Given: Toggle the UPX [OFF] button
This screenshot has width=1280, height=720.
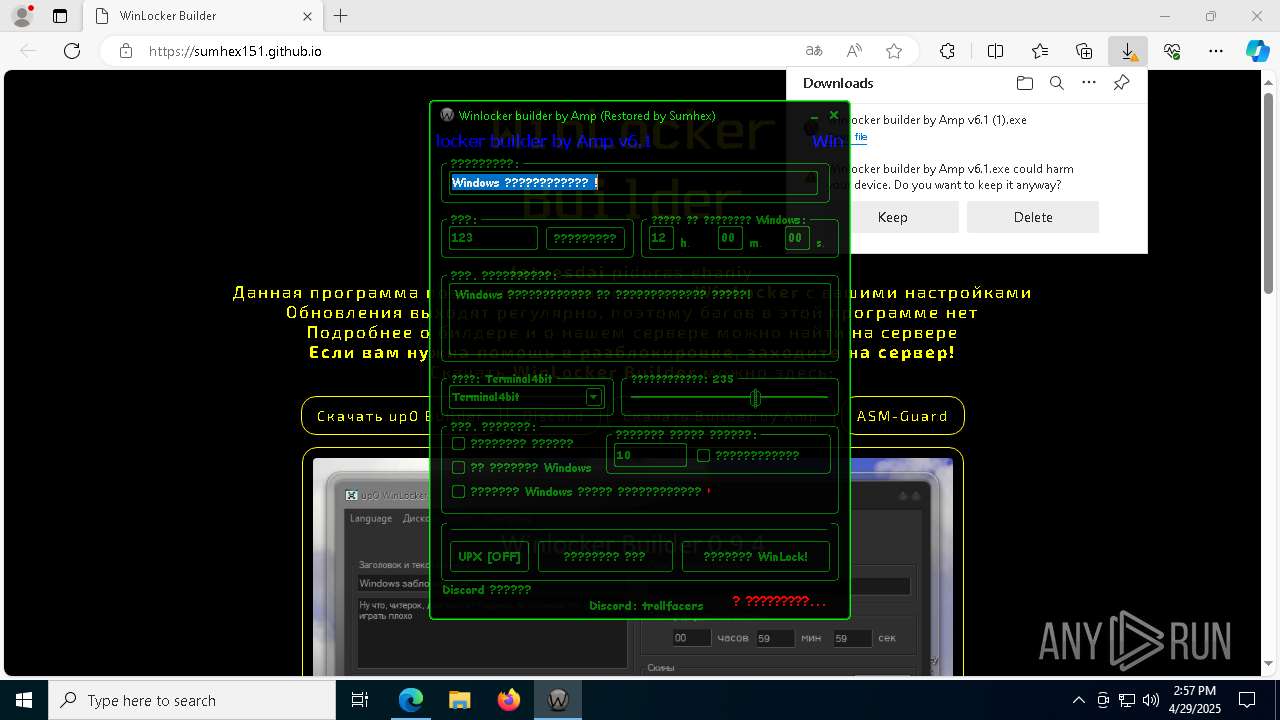Looking at the screenshot, I should pos(489,556).
